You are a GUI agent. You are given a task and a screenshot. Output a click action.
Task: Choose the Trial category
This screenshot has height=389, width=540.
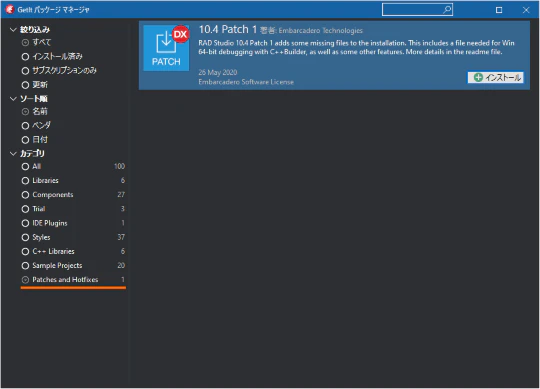[73, 209]
